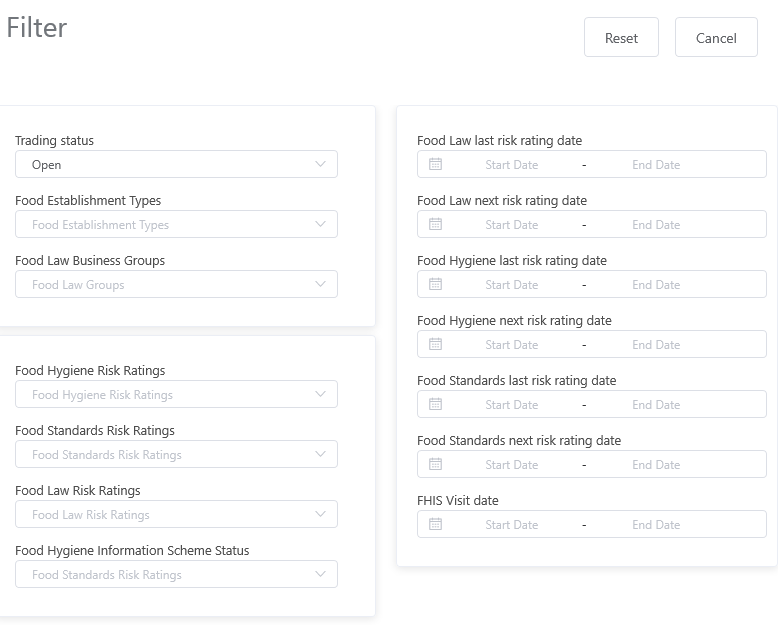Click chevron in Food Law Groups field

tap(321, 284)
